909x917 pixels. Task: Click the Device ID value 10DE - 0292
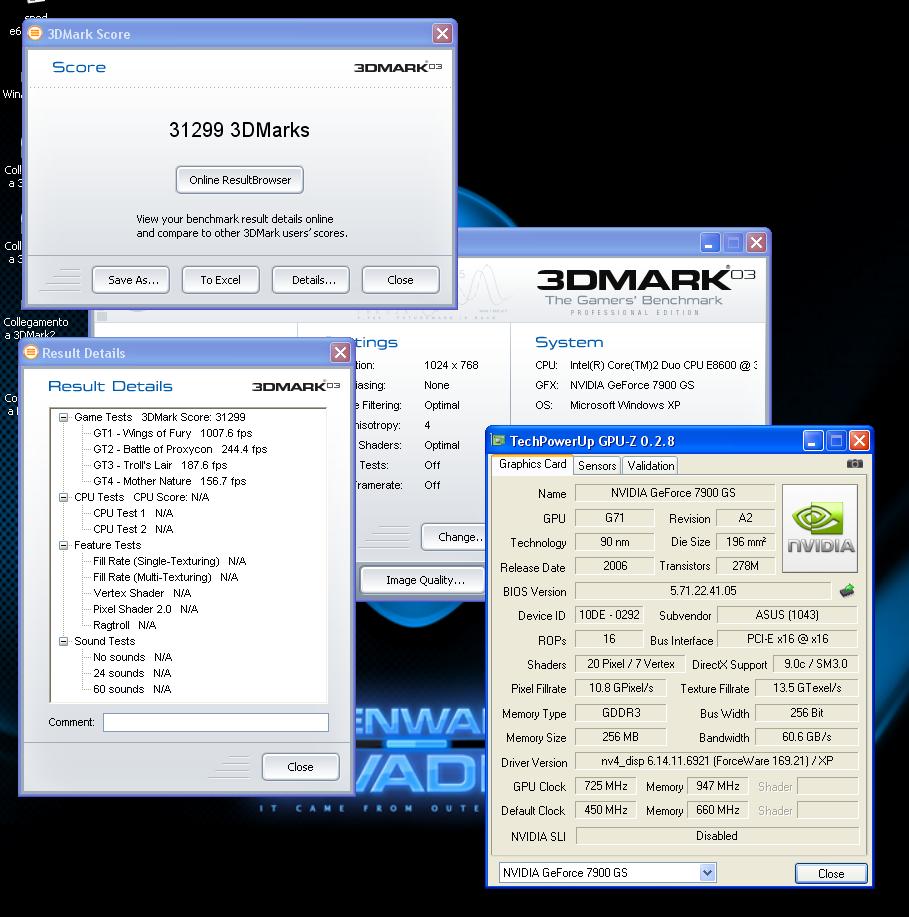[x=609, y=615]
